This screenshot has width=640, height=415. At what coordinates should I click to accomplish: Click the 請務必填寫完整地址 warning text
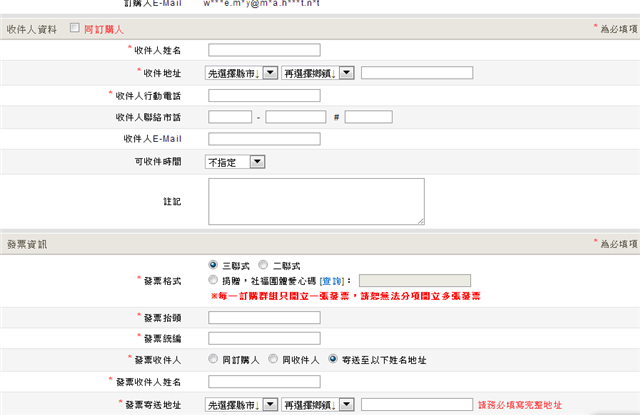click(x=520, y=405)
